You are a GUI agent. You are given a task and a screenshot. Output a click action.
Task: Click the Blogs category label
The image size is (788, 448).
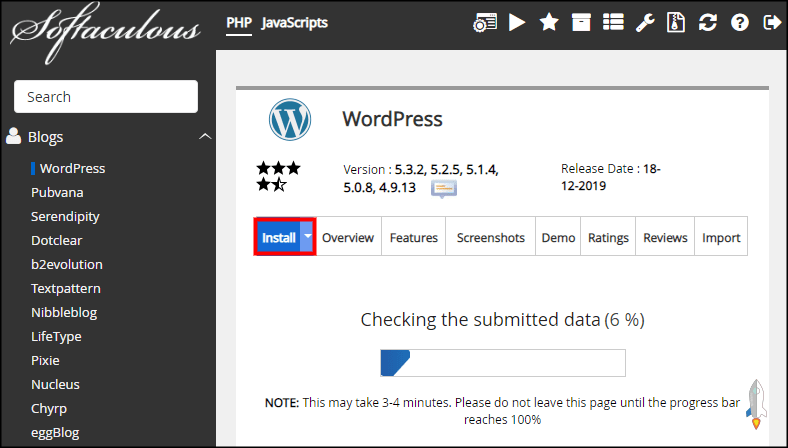pyautogui.click(x=46, y=137)
